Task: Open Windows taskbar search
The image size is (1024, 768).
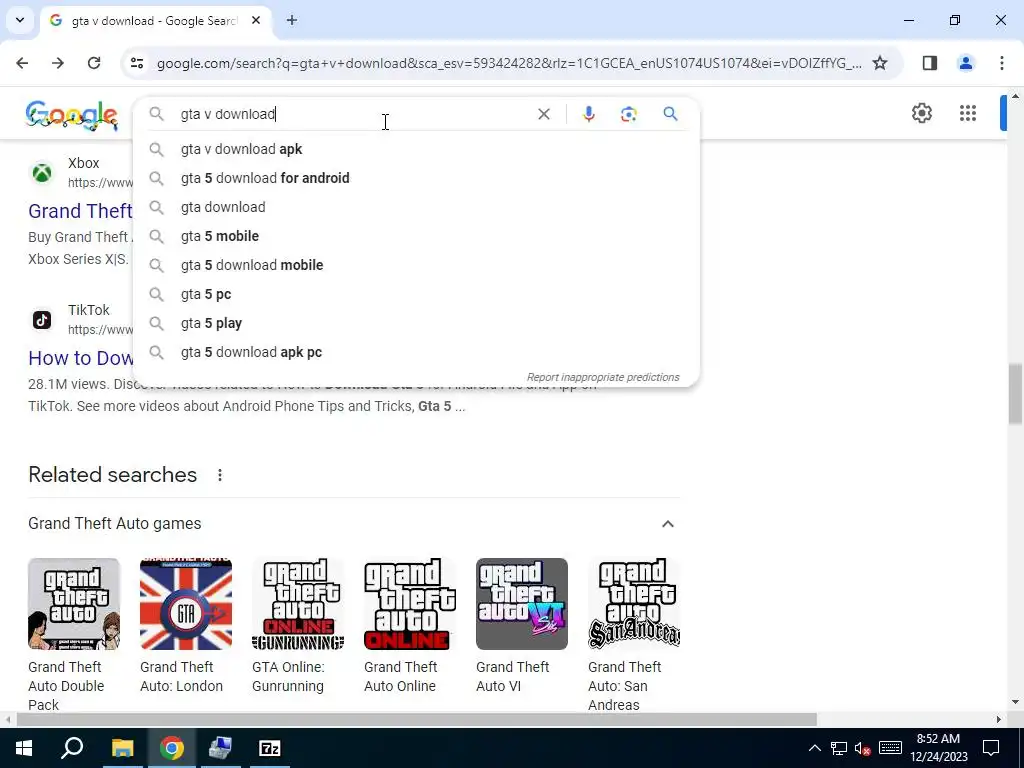Action: pyautogui.click(x=72, y=748)
